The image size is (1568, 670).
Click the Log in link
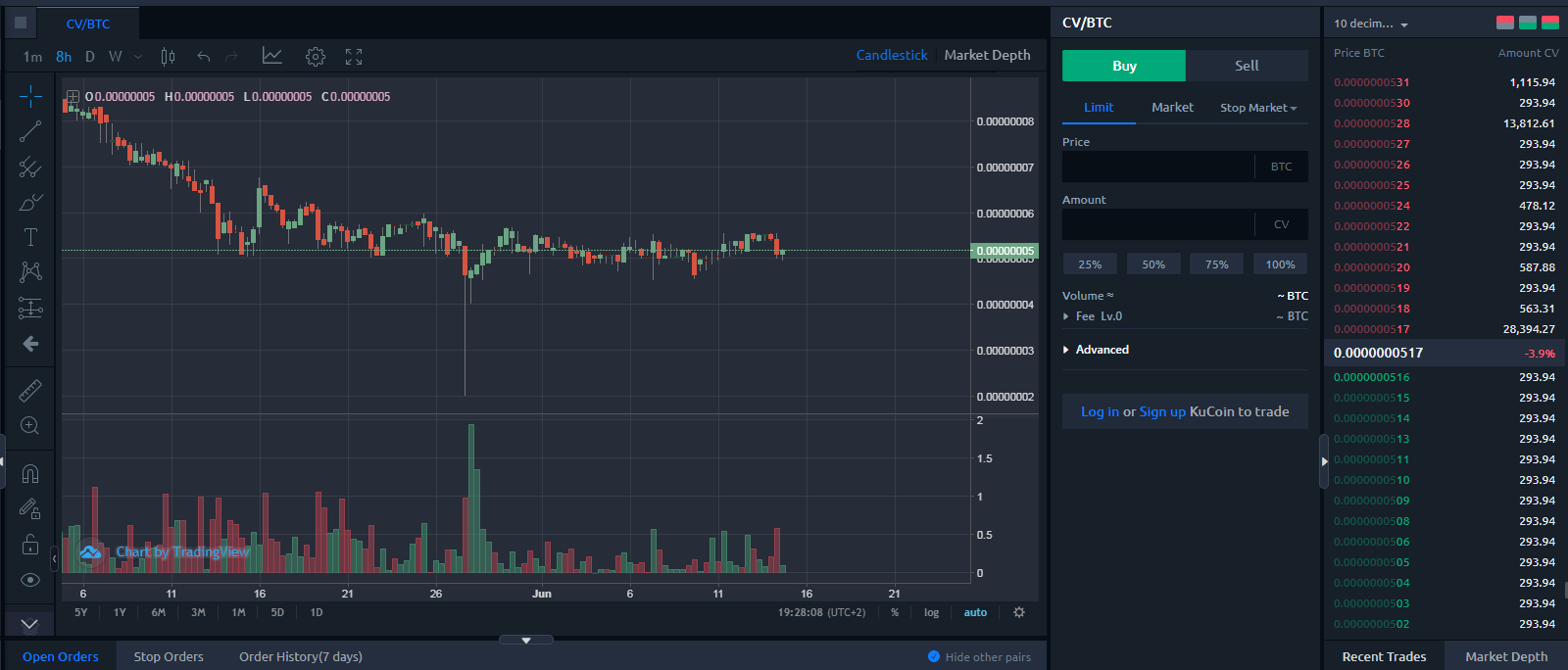click(1100, 411)
